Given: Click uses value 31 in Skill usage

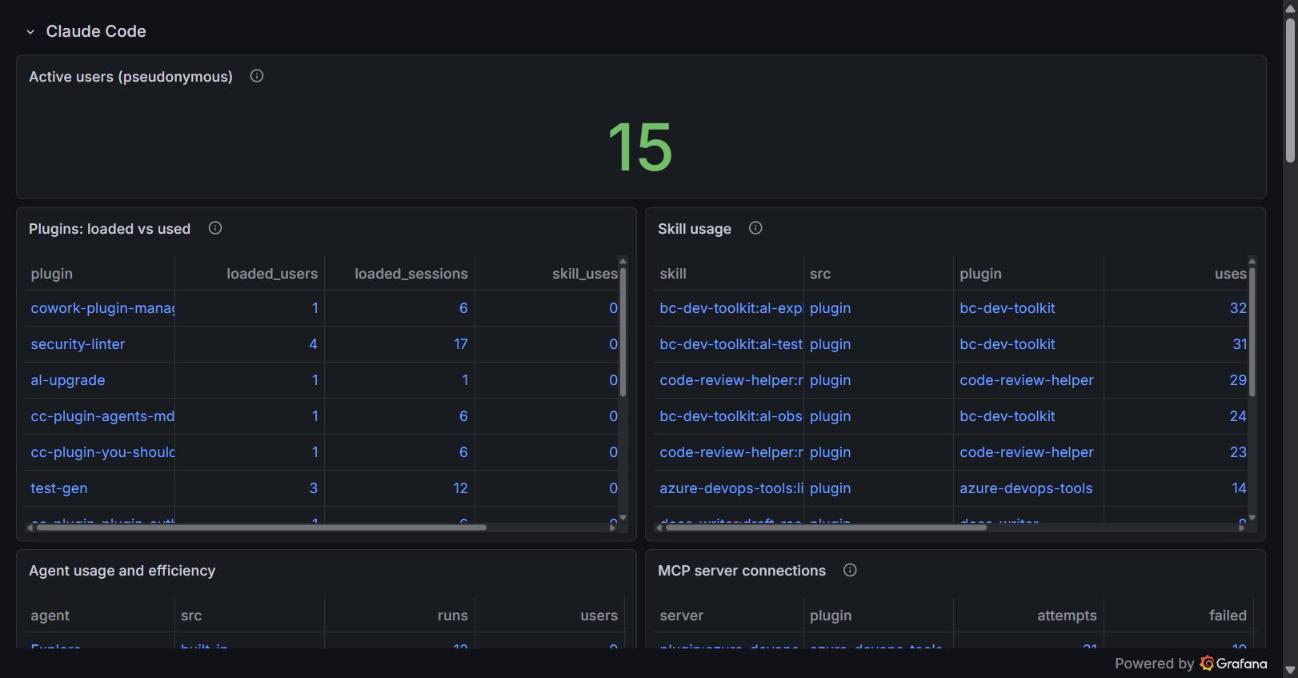Looking at the screenshot, I should [x=1239, y=344].
